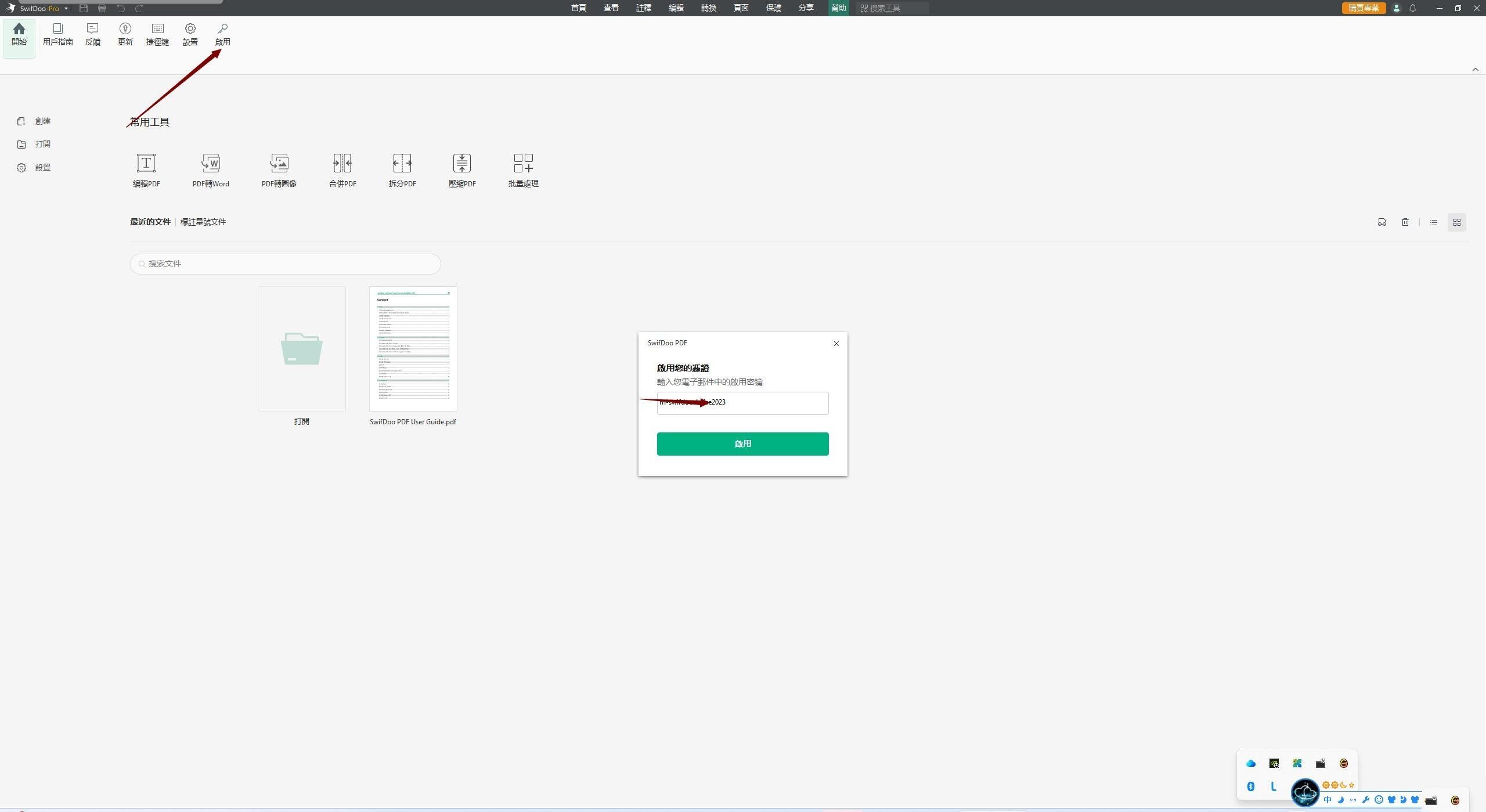This screenshot has width=1486, height=812.
Task: Switch to the 標註星號文件 tab
Action: (x=203, y=222)
